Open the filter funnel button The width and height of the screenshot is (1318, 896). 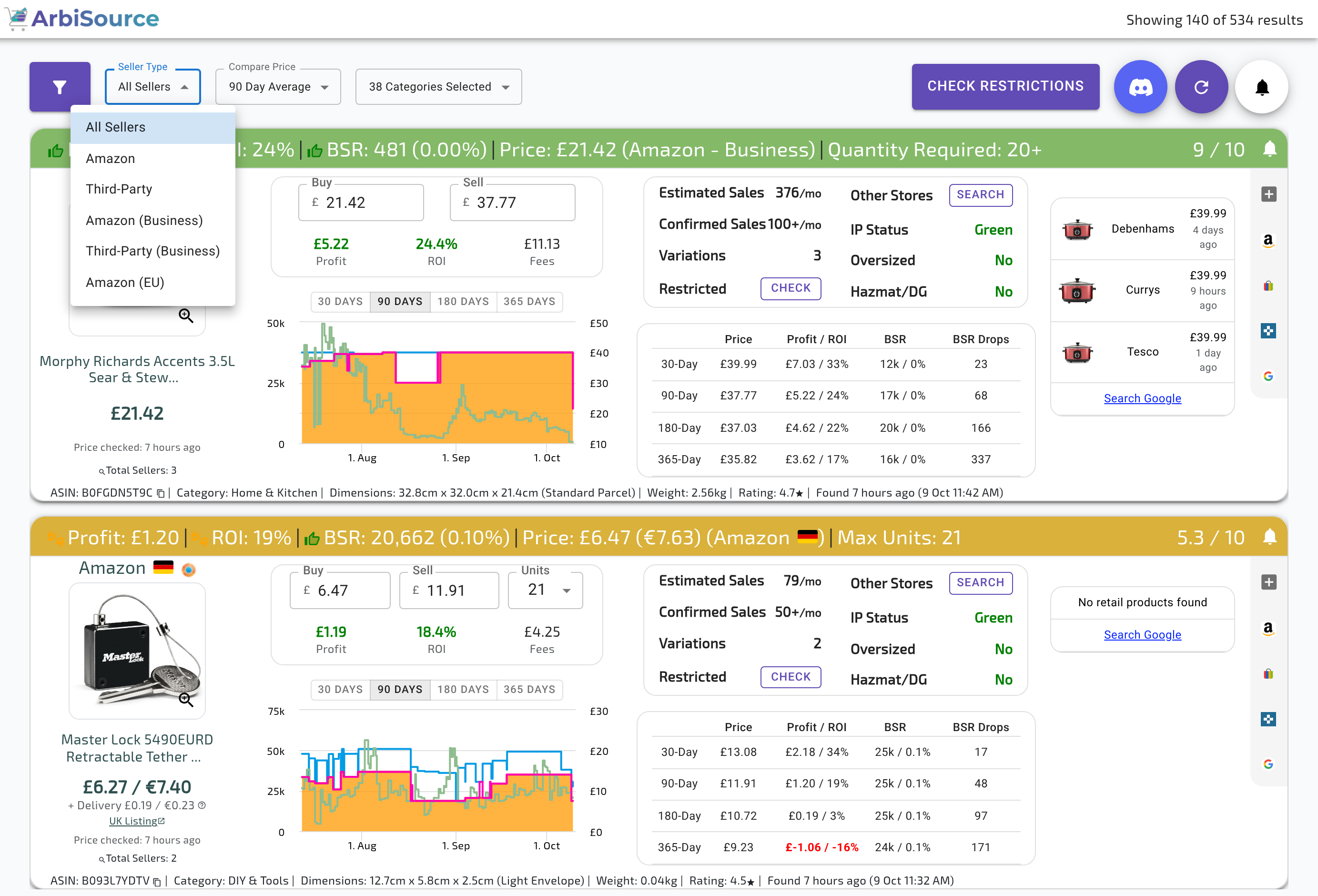coord(60,86)
